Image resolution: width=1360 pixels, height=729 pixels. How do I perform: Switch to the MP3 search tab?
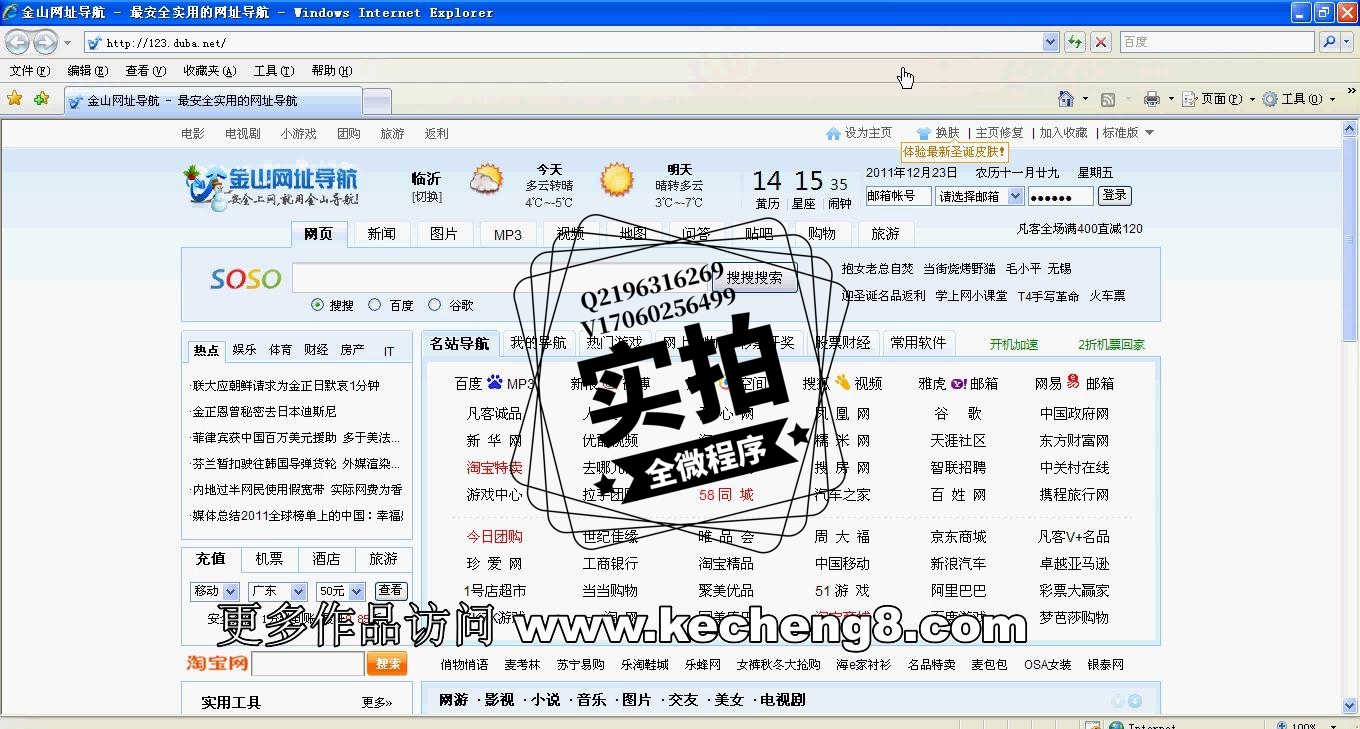coord(507,234)
